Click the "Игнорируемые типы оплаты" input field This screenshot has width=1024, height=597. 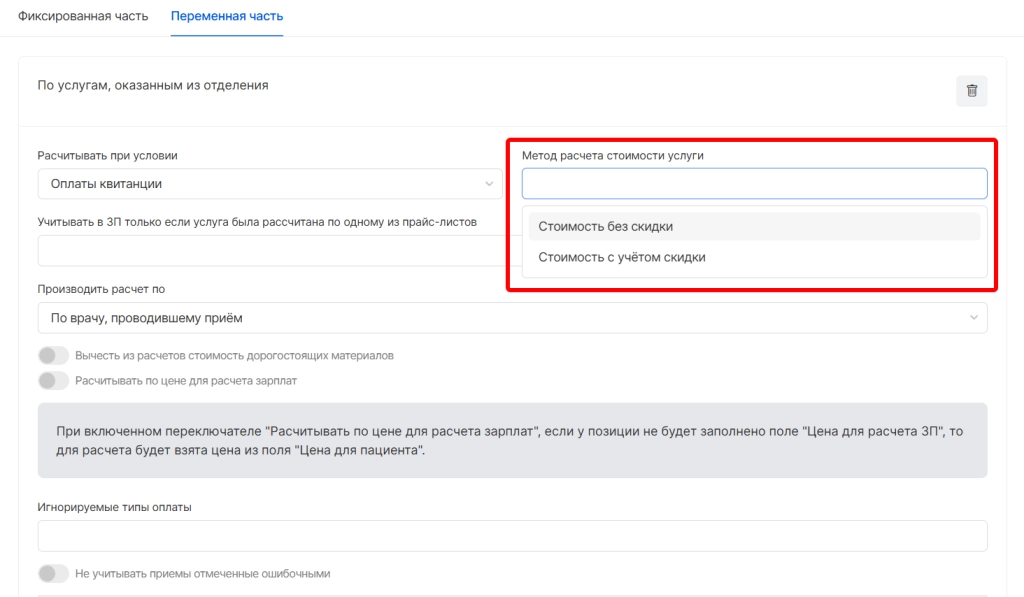coord(512,536)
